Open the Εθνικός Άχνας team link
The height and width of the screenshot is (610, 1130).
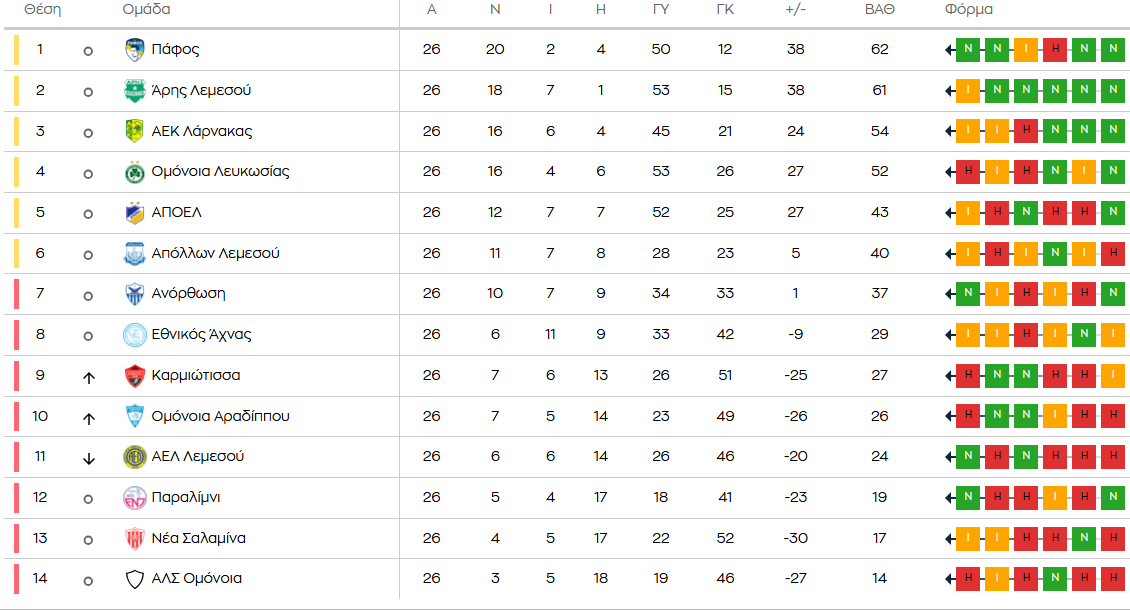click(x=201, y=335)
